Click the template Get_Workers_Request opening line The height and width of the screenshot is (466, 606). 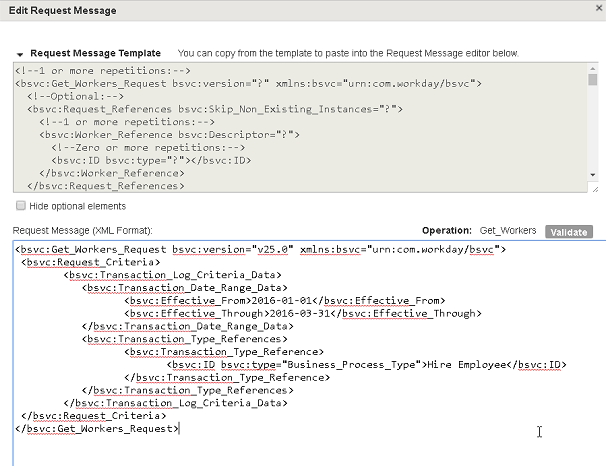point(248,83)
